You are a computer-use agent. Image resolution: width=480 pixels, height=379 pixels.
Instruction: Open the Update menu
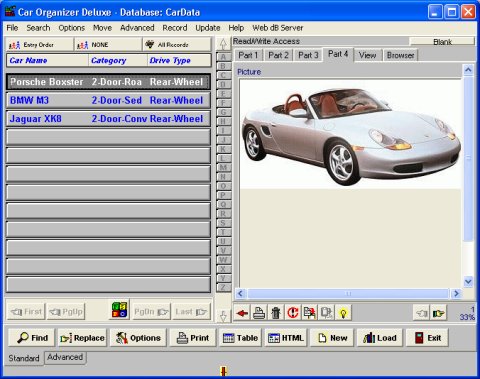[208, 28]
